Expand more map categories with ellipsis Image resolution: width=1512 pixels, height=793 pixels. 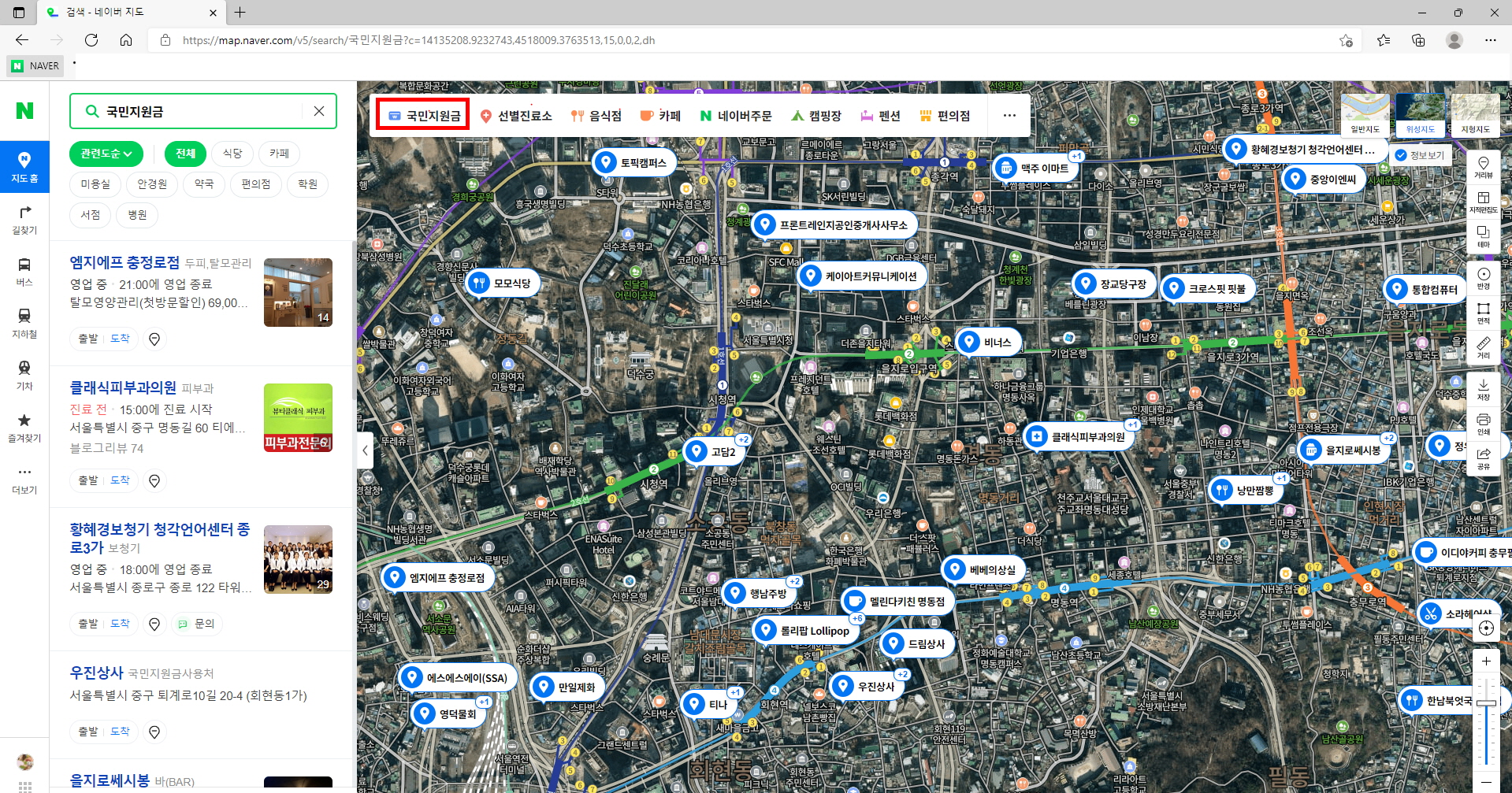[1009, 116]
